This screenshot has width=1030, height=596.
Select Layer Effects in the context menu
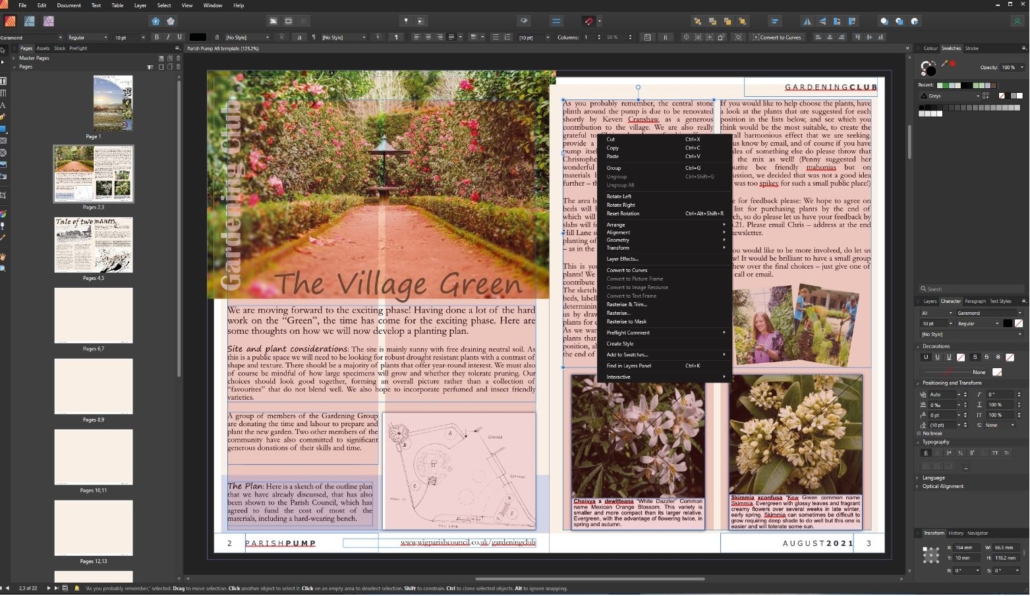[x=622, y=259]
